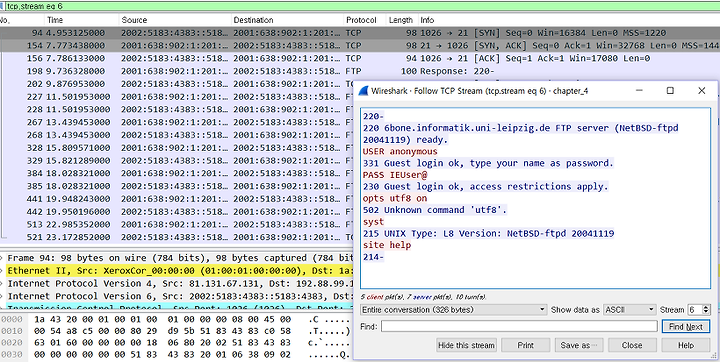Click the display filter bookmark icon

(2, 6)
